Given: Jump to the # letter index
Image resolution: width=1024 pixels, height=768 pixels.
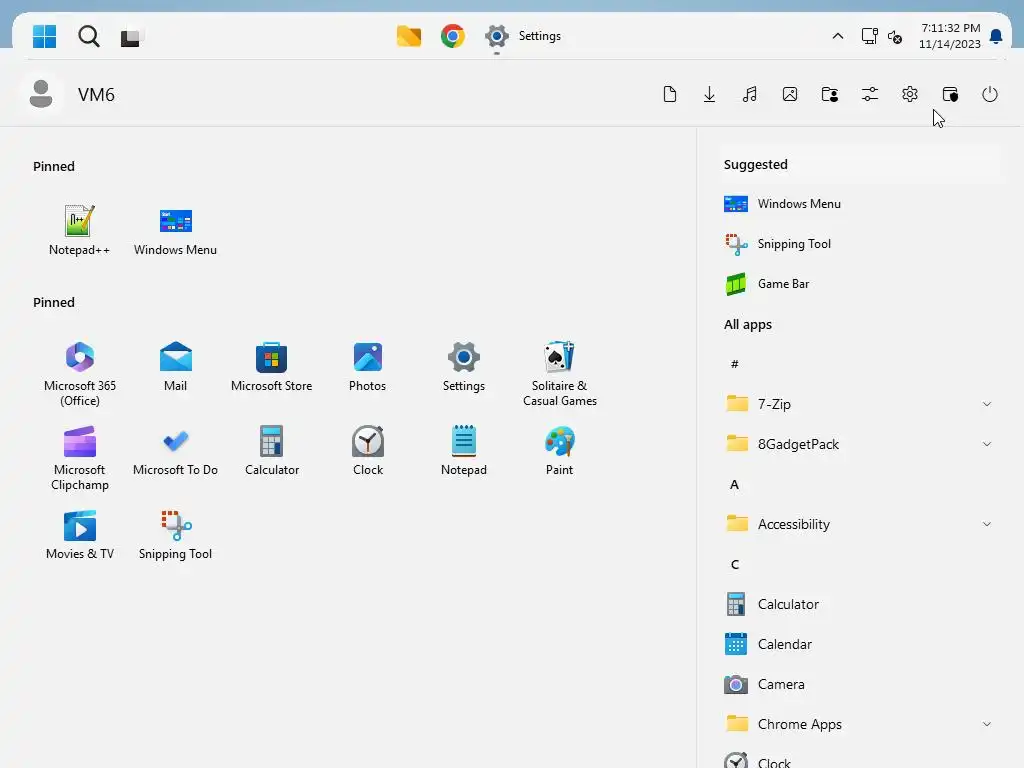Looking at the screenshot, I should pos(735,364).
